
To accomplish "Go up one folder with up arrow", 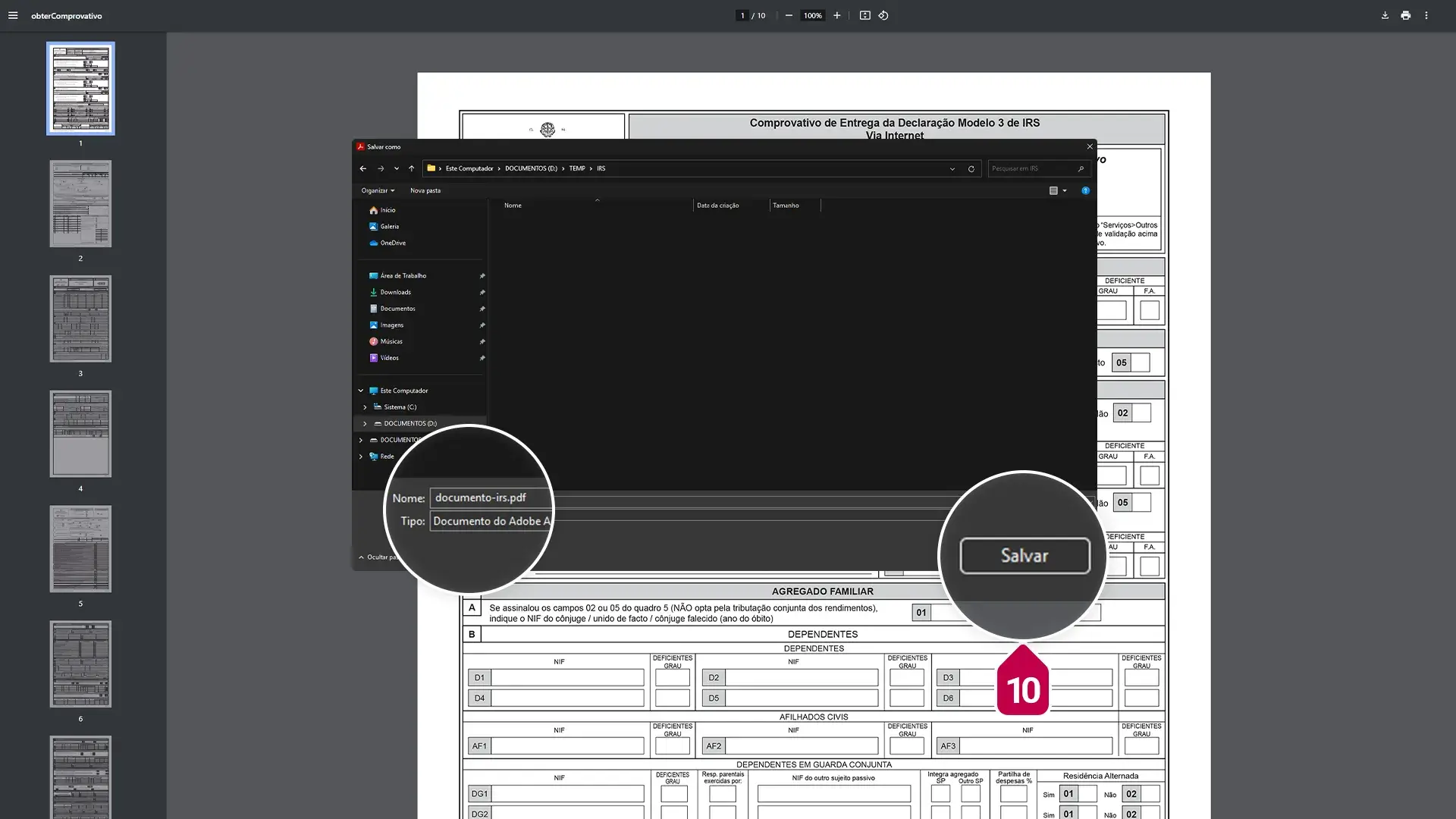I will point(411,168).
